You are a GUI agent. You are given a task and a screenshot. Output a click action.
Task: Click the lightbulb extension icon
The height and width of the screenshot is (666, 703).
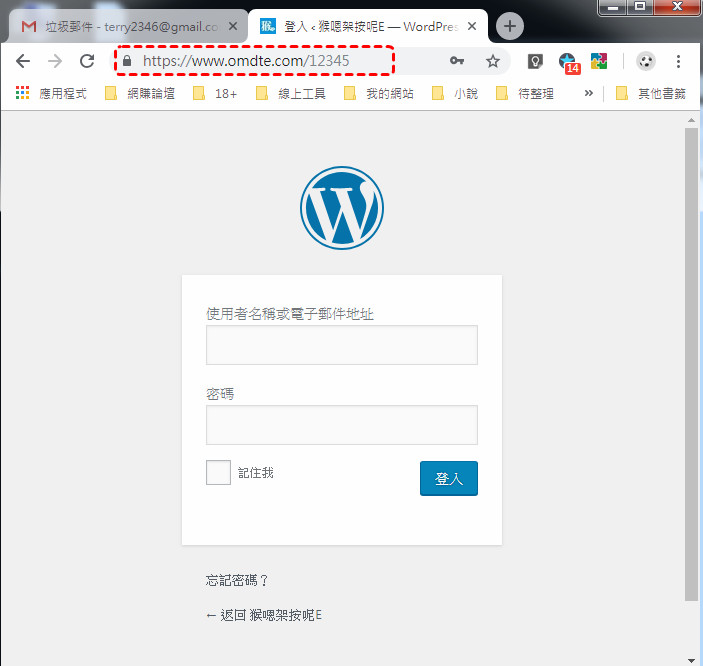click(535, 61)
